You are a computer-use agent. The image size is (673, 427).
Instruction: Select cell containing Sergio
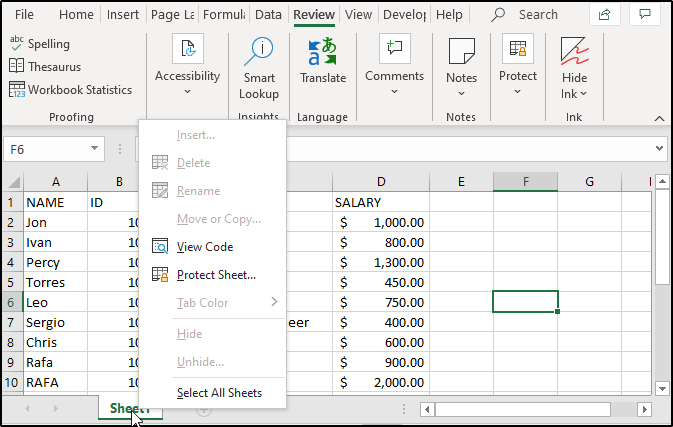tap(56, 322)
